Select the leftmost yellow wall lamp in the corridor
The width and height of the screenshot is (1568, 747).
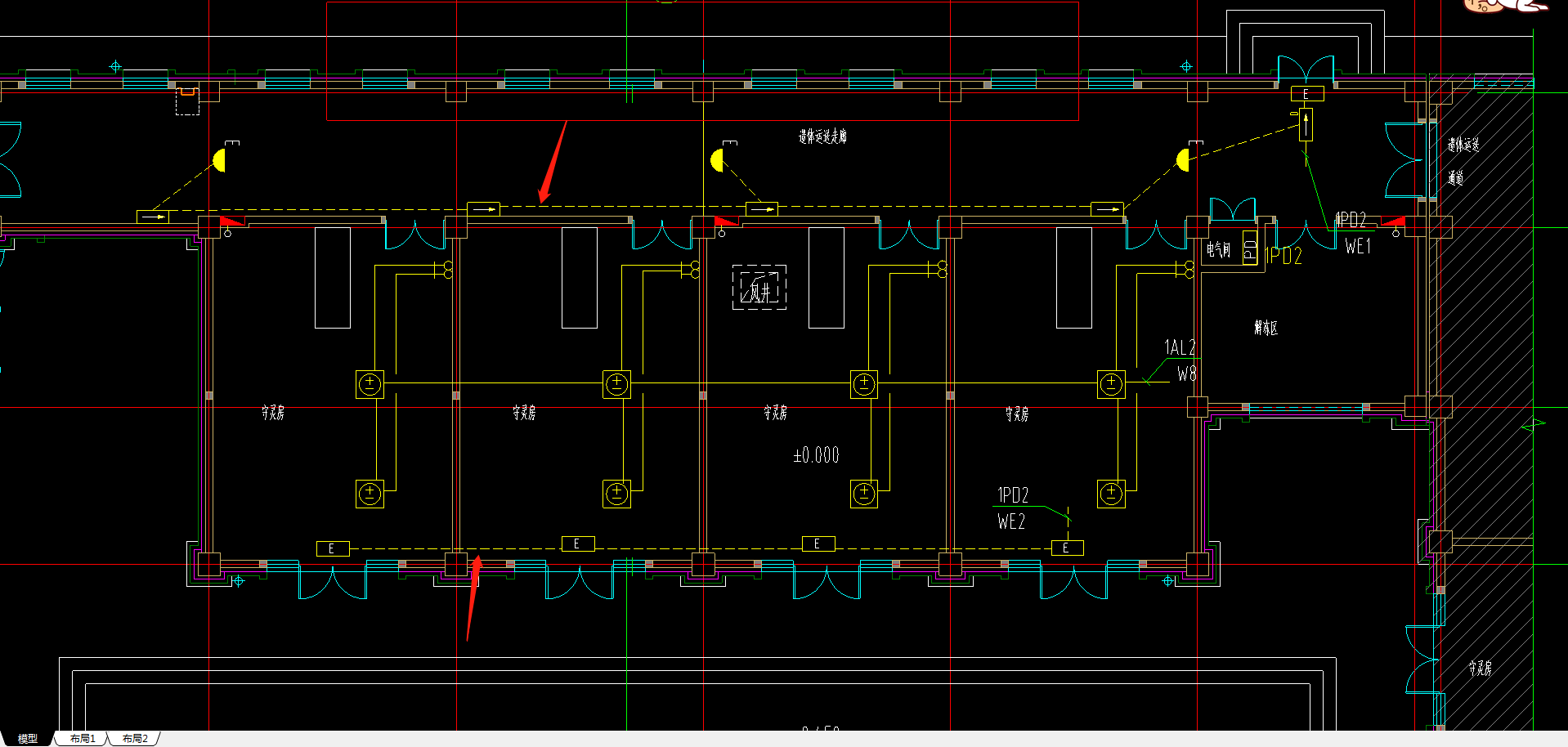click(219, 160)
